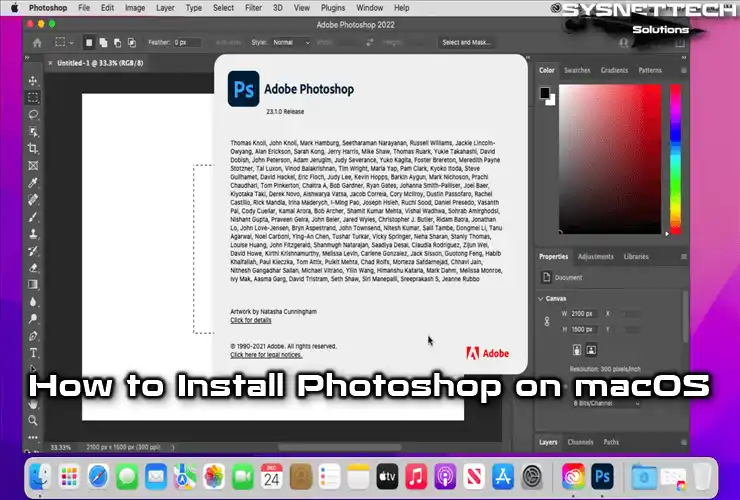Set canvas to landscape orientation
Screen dimensions: 740x500
(x=591, y=350)
